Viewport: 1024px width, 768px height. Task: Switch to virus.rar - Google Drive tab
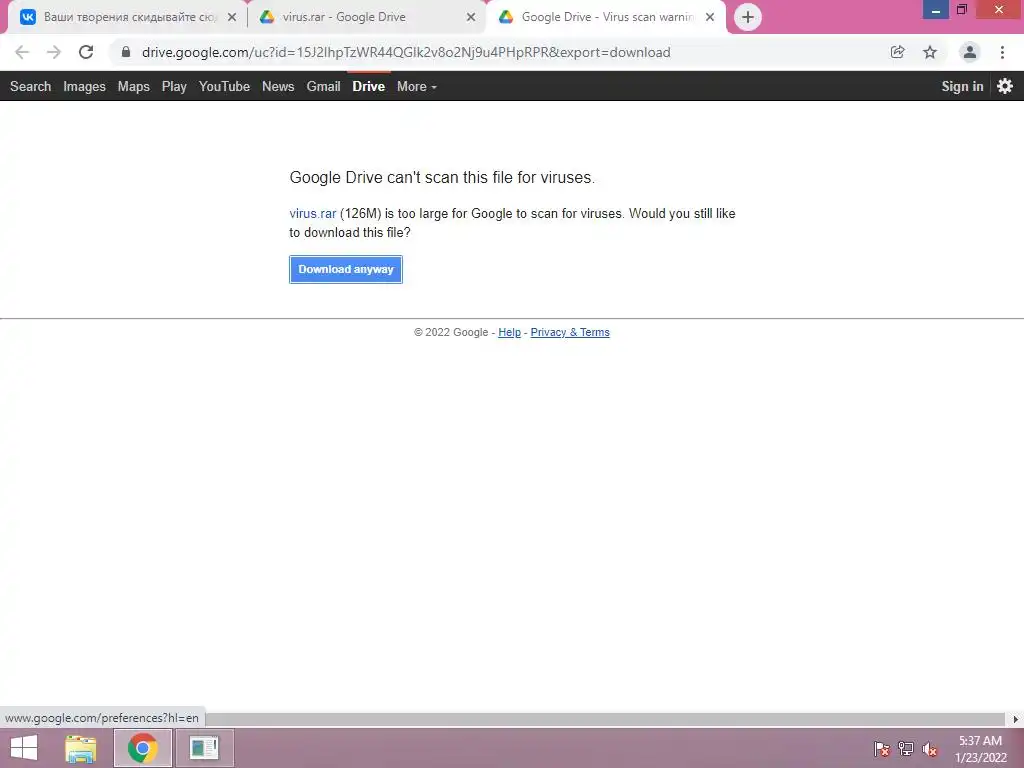pyautogui.click(x=366, y=18)
